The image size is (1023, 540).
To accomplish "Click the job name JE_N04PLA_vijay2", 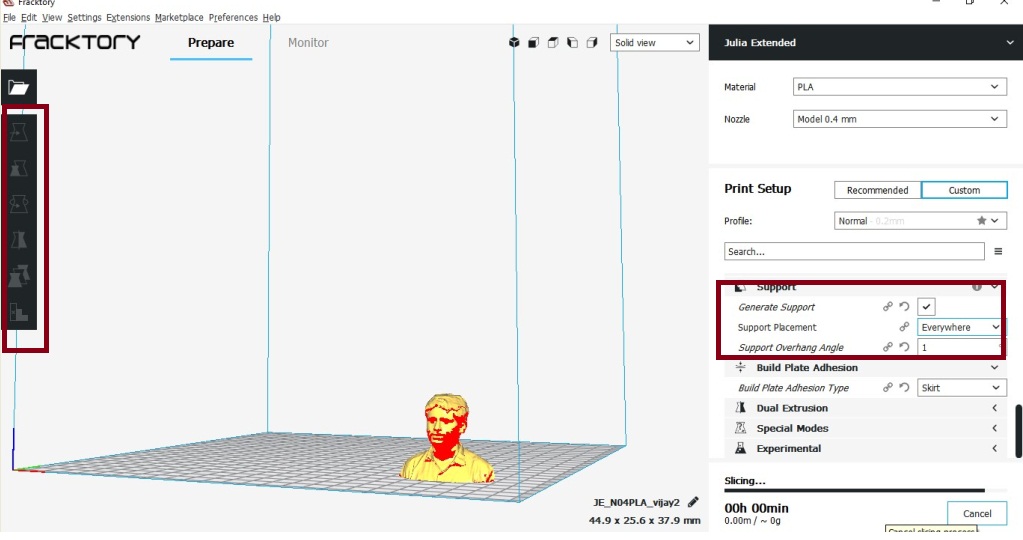I will tap(636, 502).
